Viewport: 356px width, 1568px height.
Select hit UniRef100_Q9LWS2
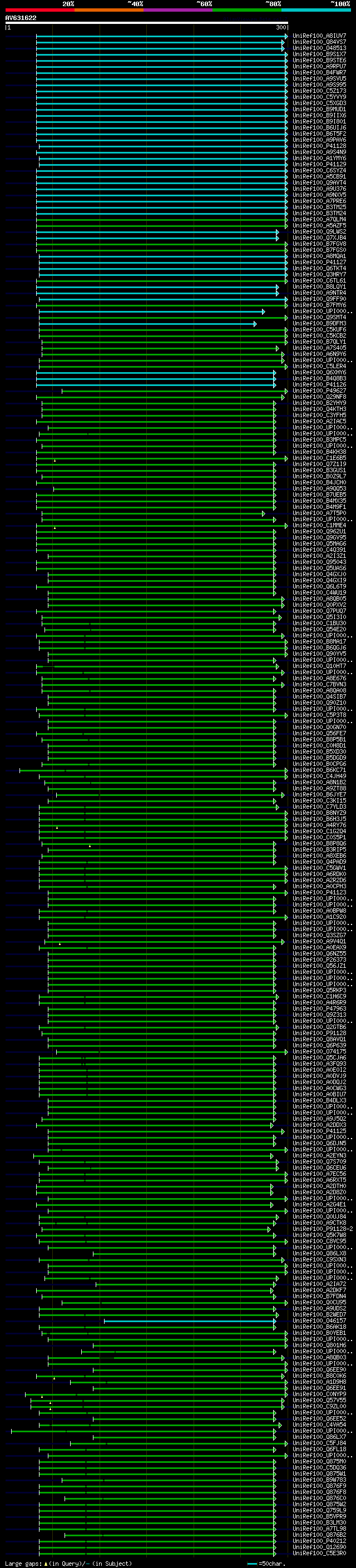(319, 231)
